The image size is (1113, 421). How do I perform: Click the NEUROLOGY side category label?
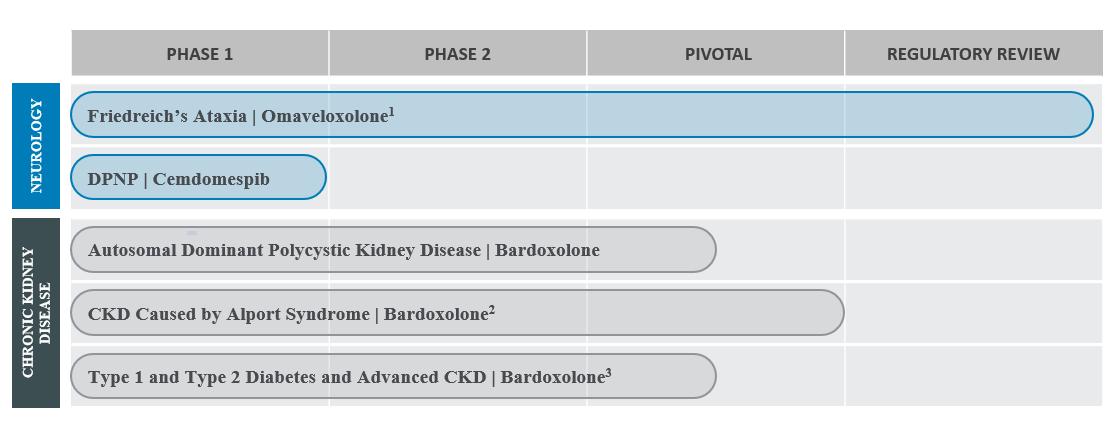(36, 145)
